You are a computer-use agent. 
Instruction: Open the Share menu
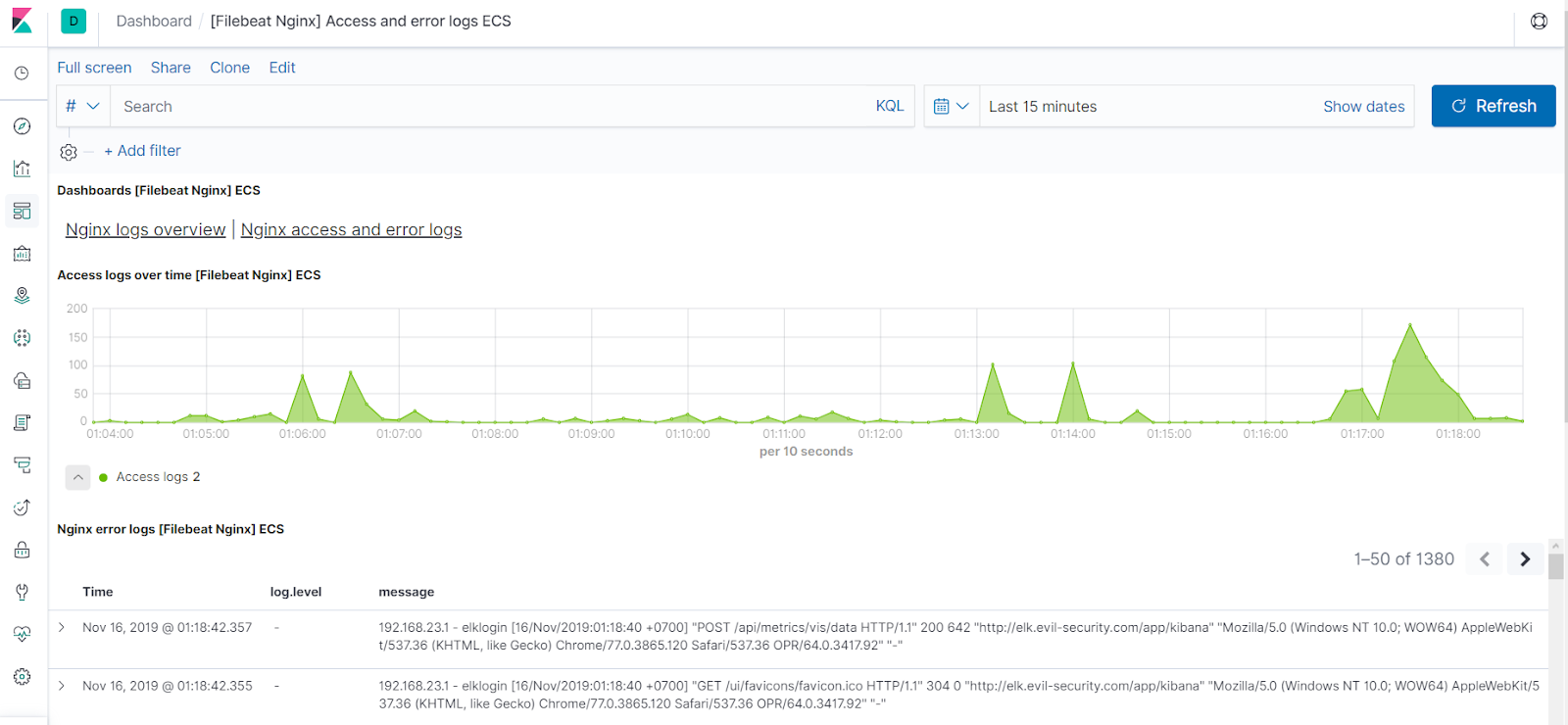click(x=171, y=68)
